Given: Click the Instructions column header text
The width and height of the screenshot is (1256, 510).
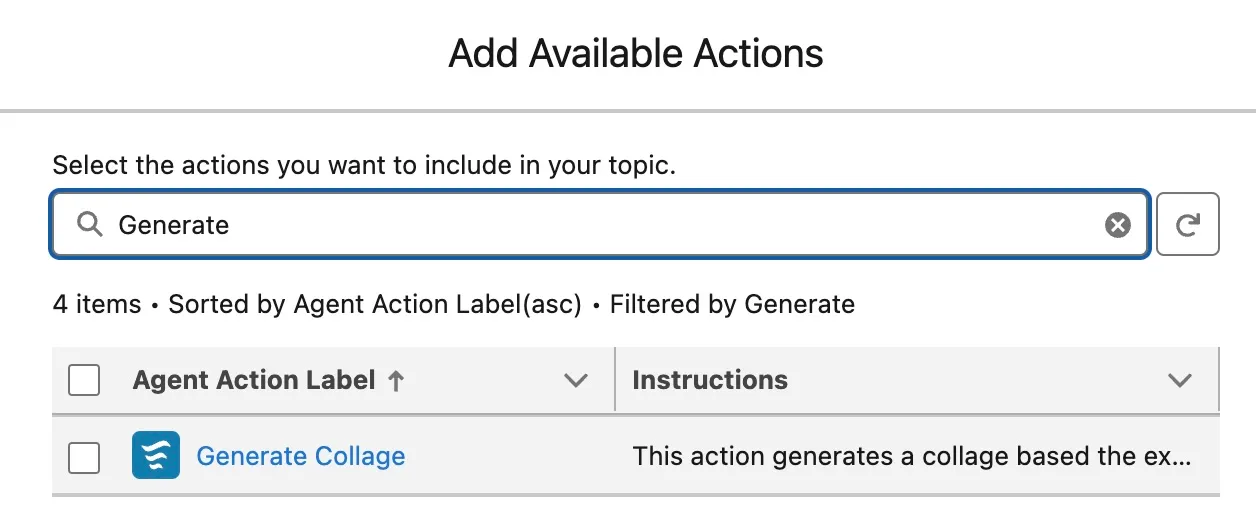Looking at the screenshot, I should [x=710, y=380].
